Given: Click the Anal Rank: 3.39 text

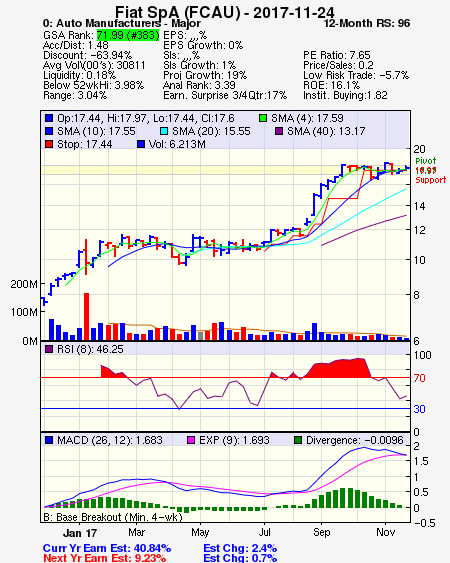Looking at the screenshot, I should click(x=199, y=85).
